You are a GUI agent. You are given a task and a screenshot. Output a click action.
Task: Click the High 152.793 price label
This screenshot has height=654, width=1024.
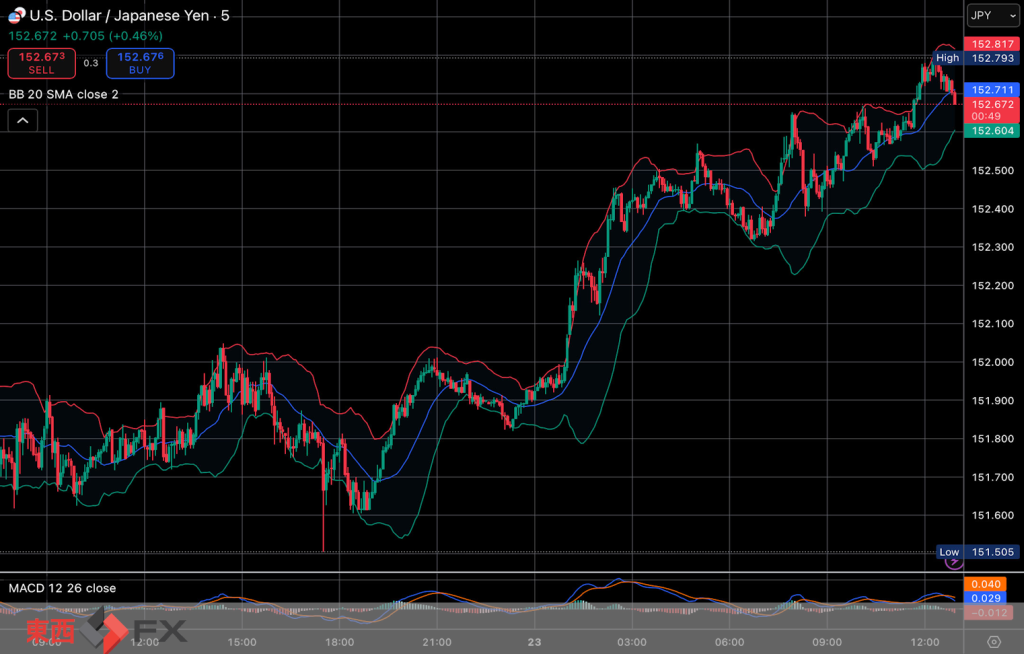click(x=976, y=58)
